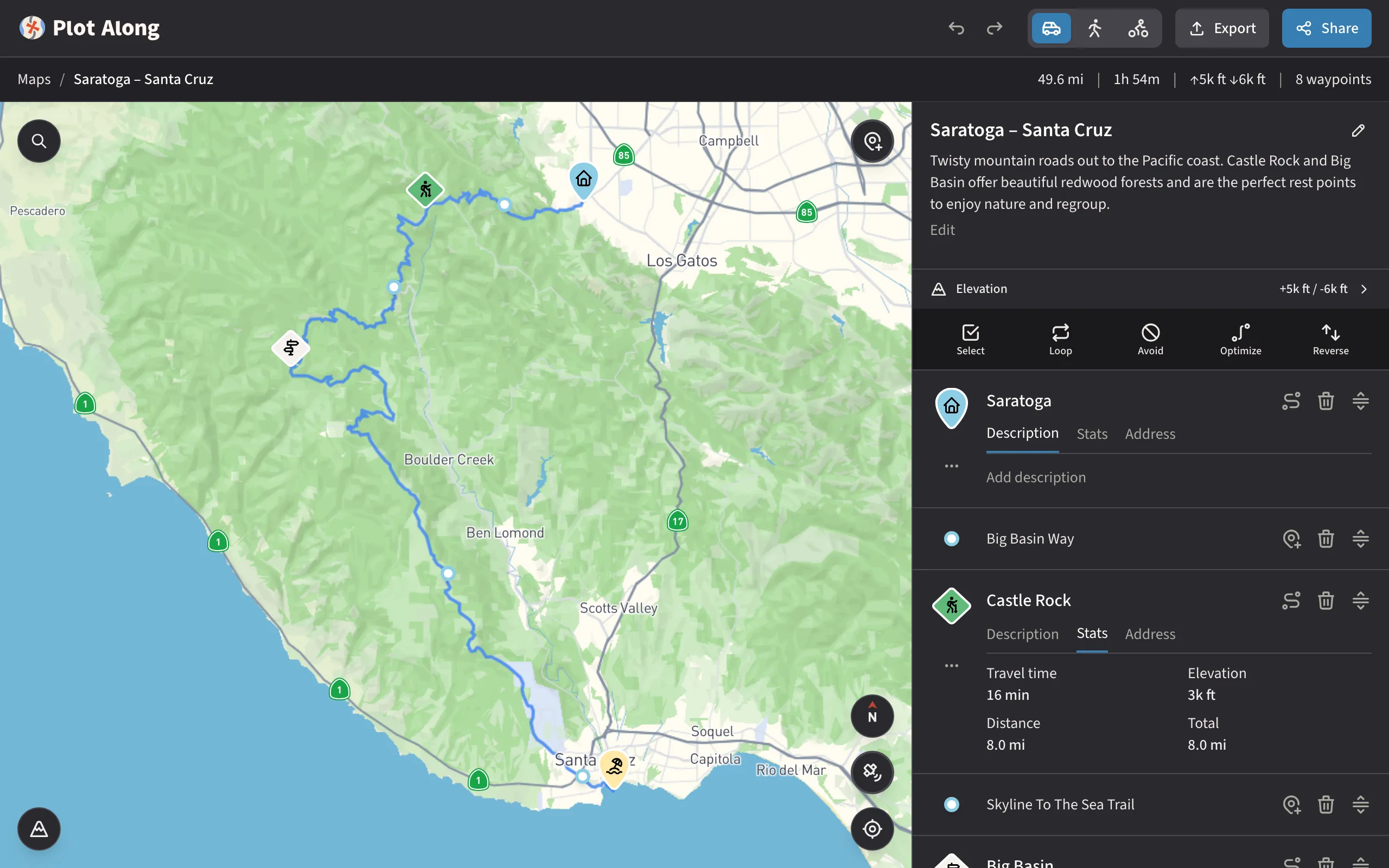Click Edit under the route description
Image resolution: width=1389 pixels, height=868 pixels.
point(942,229)
